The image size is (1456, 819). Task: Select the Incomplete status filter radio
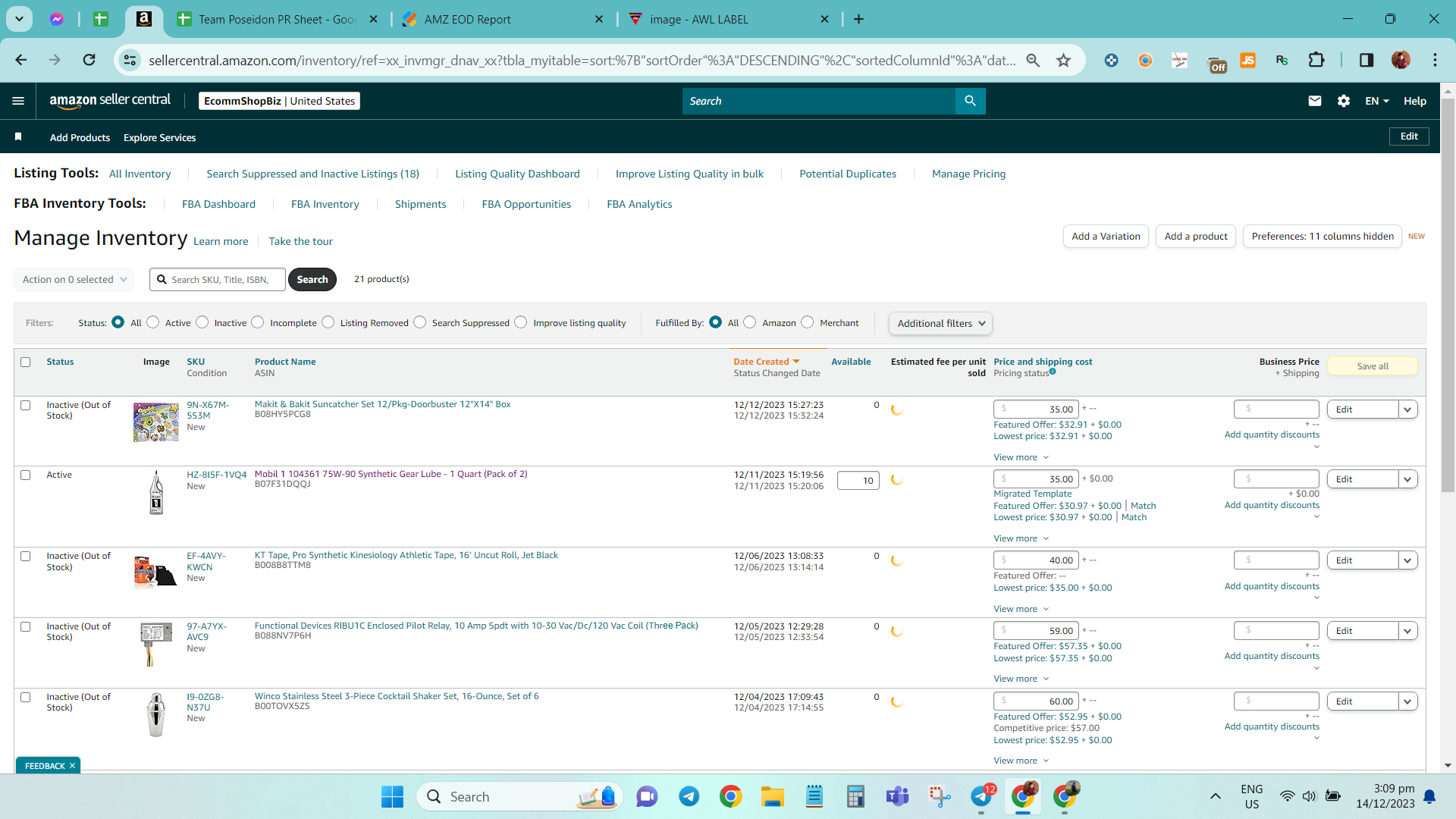click(x=258, y=322)
